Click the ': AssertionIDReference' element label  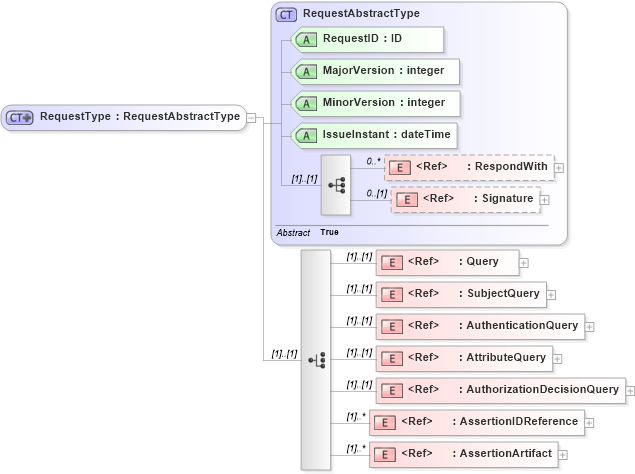[x=515, y=421]
